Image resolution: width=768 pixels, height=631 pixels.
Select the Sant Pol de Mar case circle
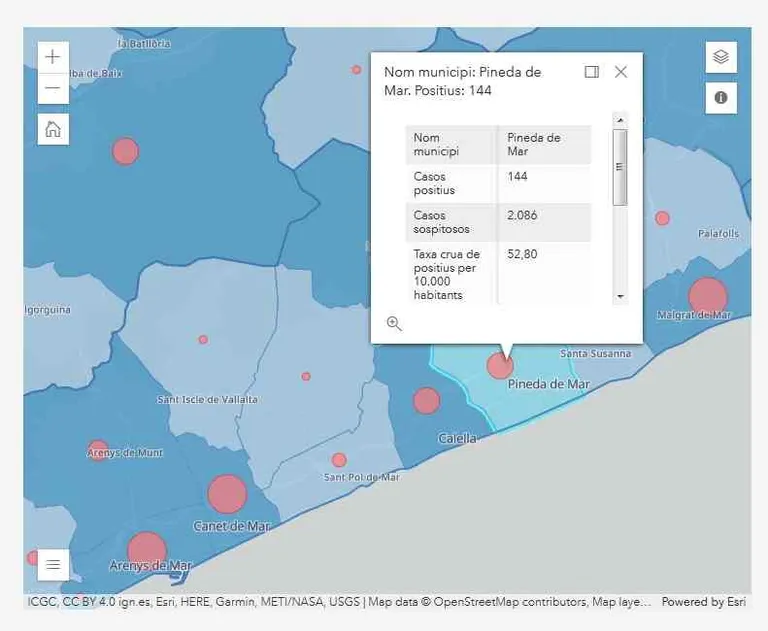click(x=339, y=460)
